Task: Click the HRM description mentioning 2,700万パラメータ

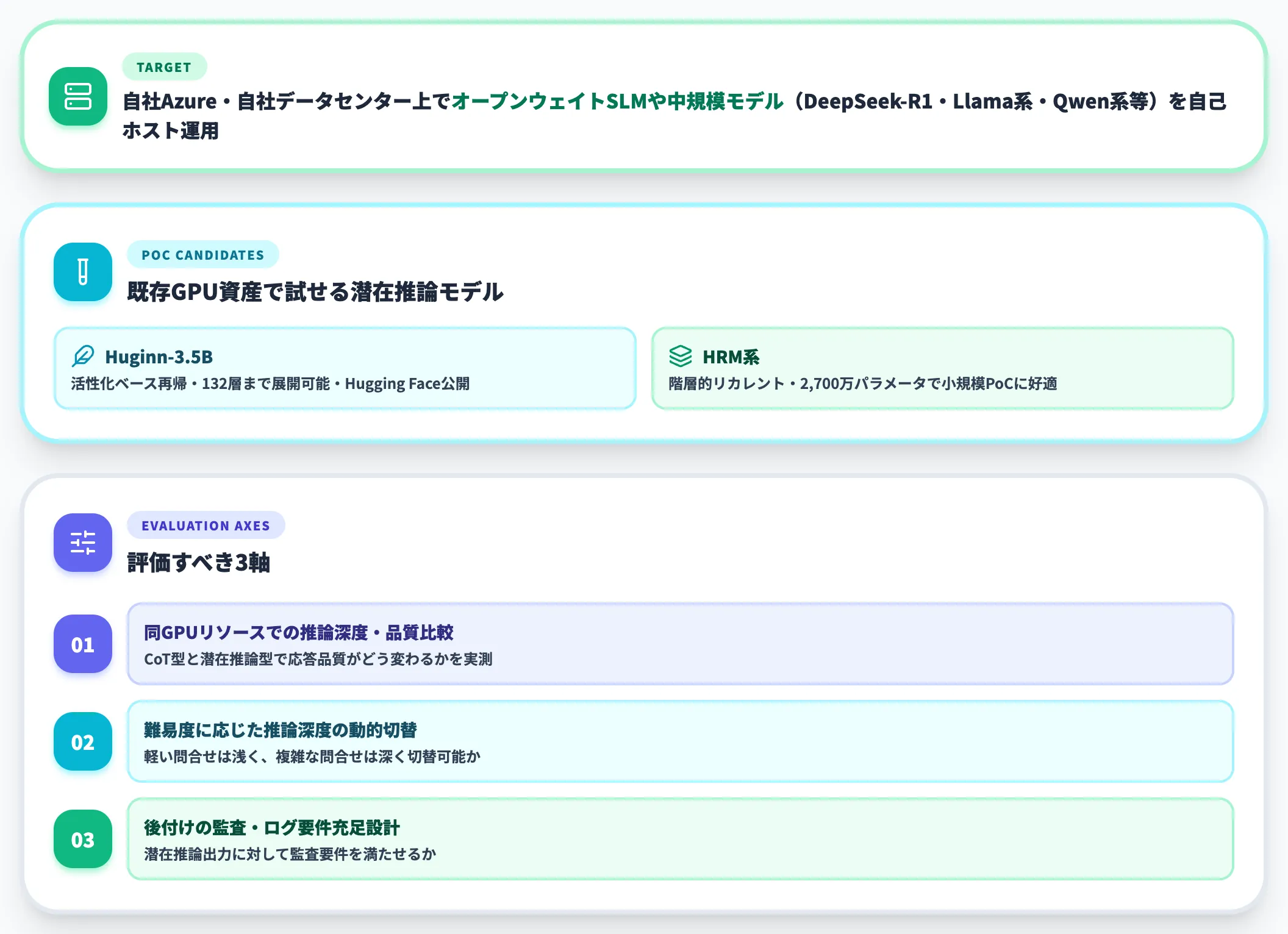Action: (863, 383)
